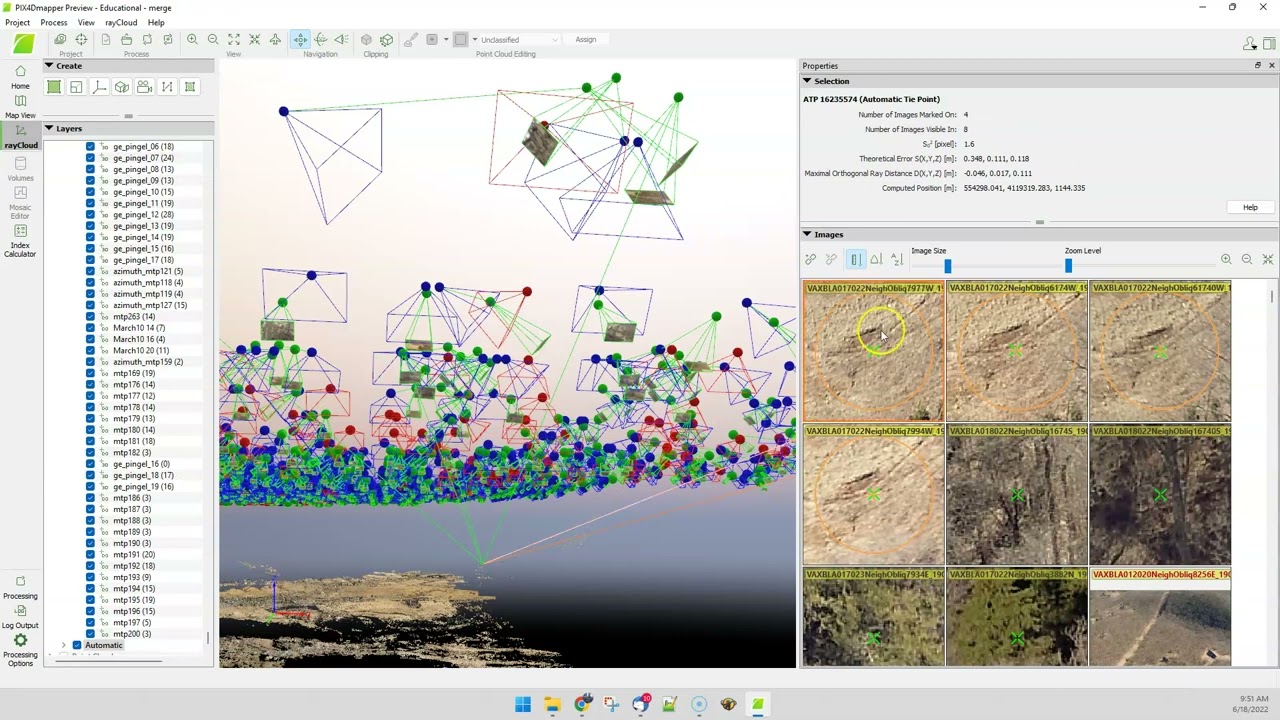The width and height of the screenshot is (1280, 720).
Task: Select the first person navigation icon
Action: (x=341, y=39)
